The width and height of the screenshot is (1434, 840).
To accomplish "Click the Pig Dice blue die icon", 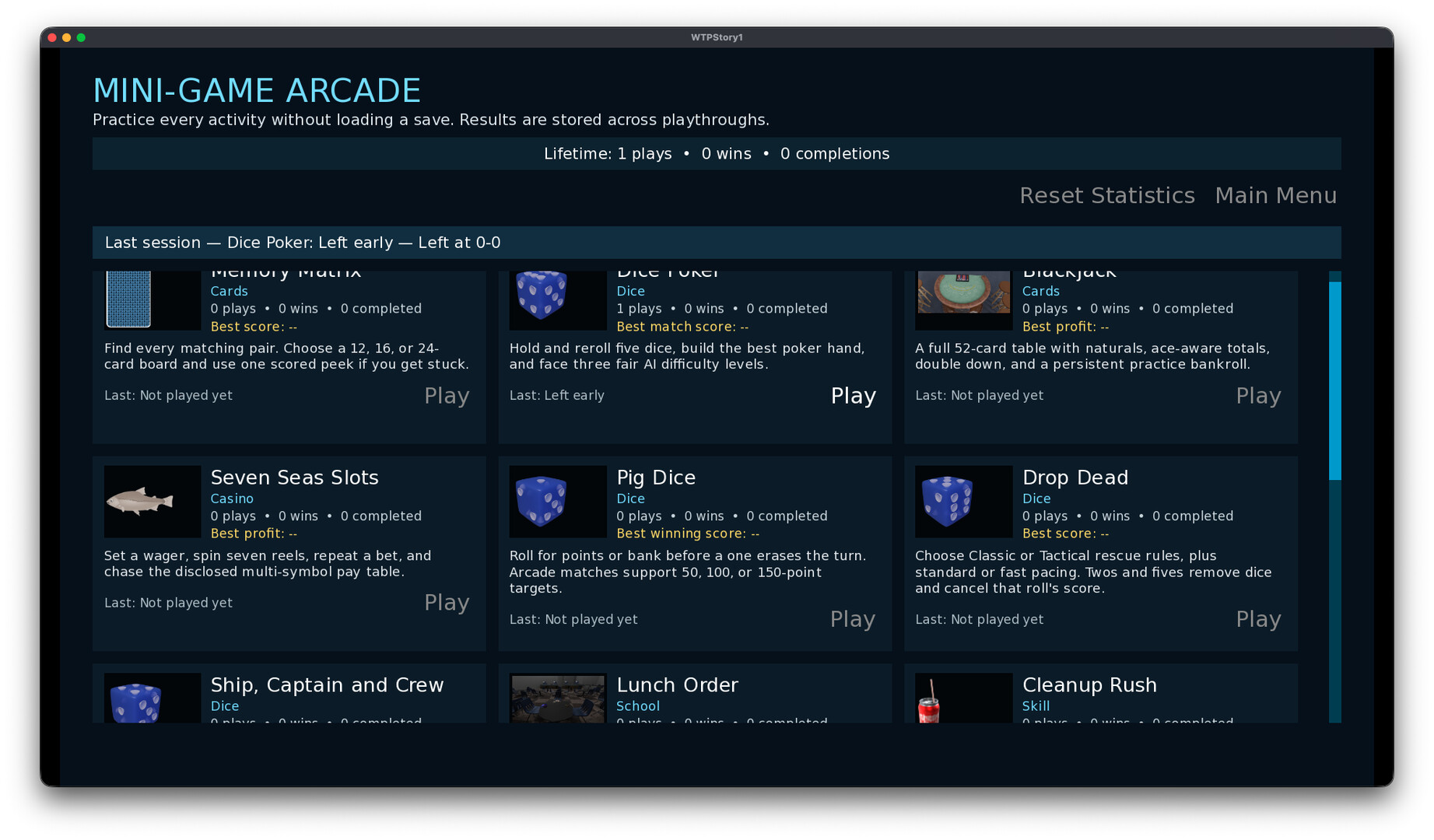I will (x=542, y=502).
